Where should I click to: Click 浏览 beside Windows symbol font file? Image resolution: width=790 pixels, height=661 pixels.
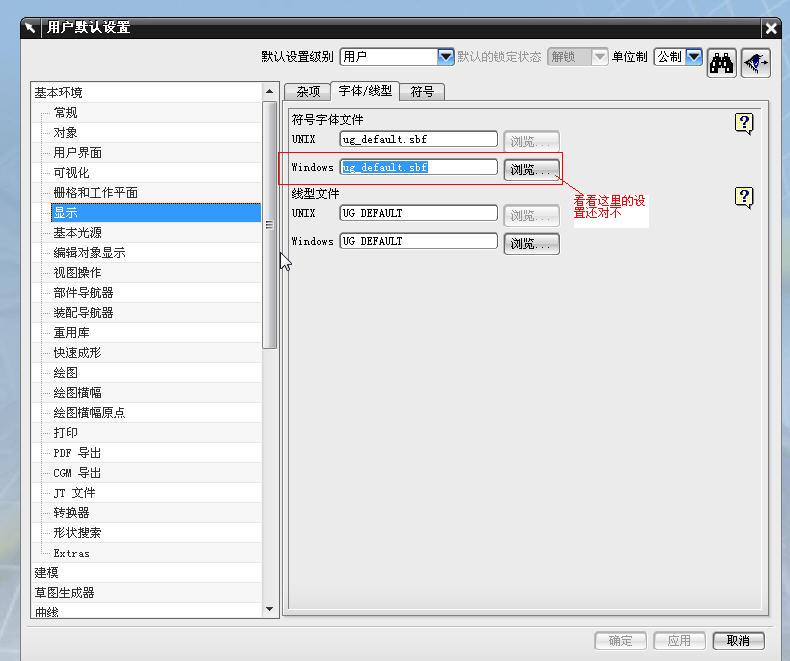pos(532,170)
